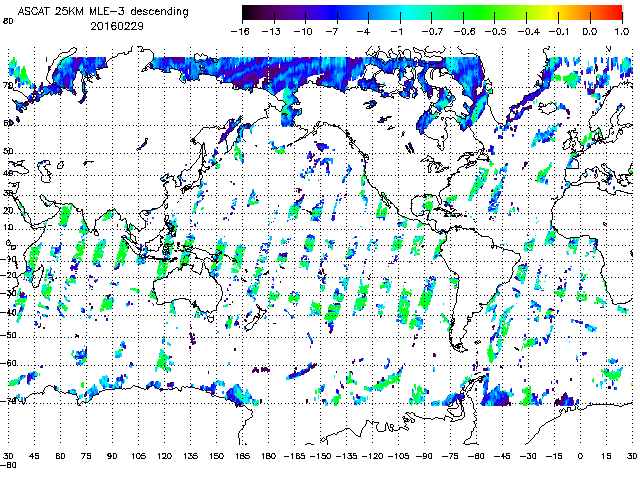Viewport: 640px width, 480px height.
Task: Click the latitude axis label 40
Action: point(8,173)
